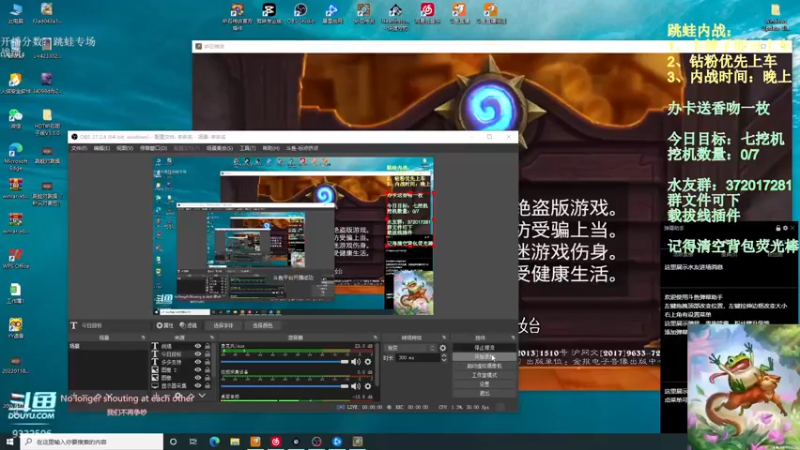The height and width of the screenshot is (450, 800).
Task: Click Select Font (选择字体) button
Action: pos(223,325)
